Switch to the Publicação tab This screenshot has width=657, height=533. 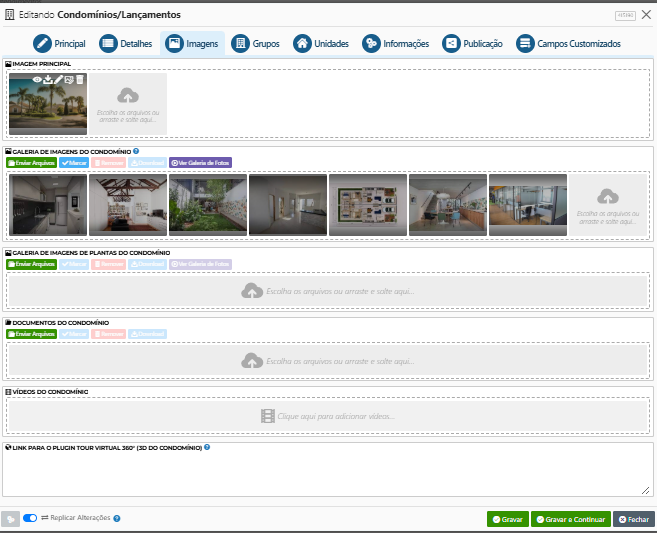[474, 44]
